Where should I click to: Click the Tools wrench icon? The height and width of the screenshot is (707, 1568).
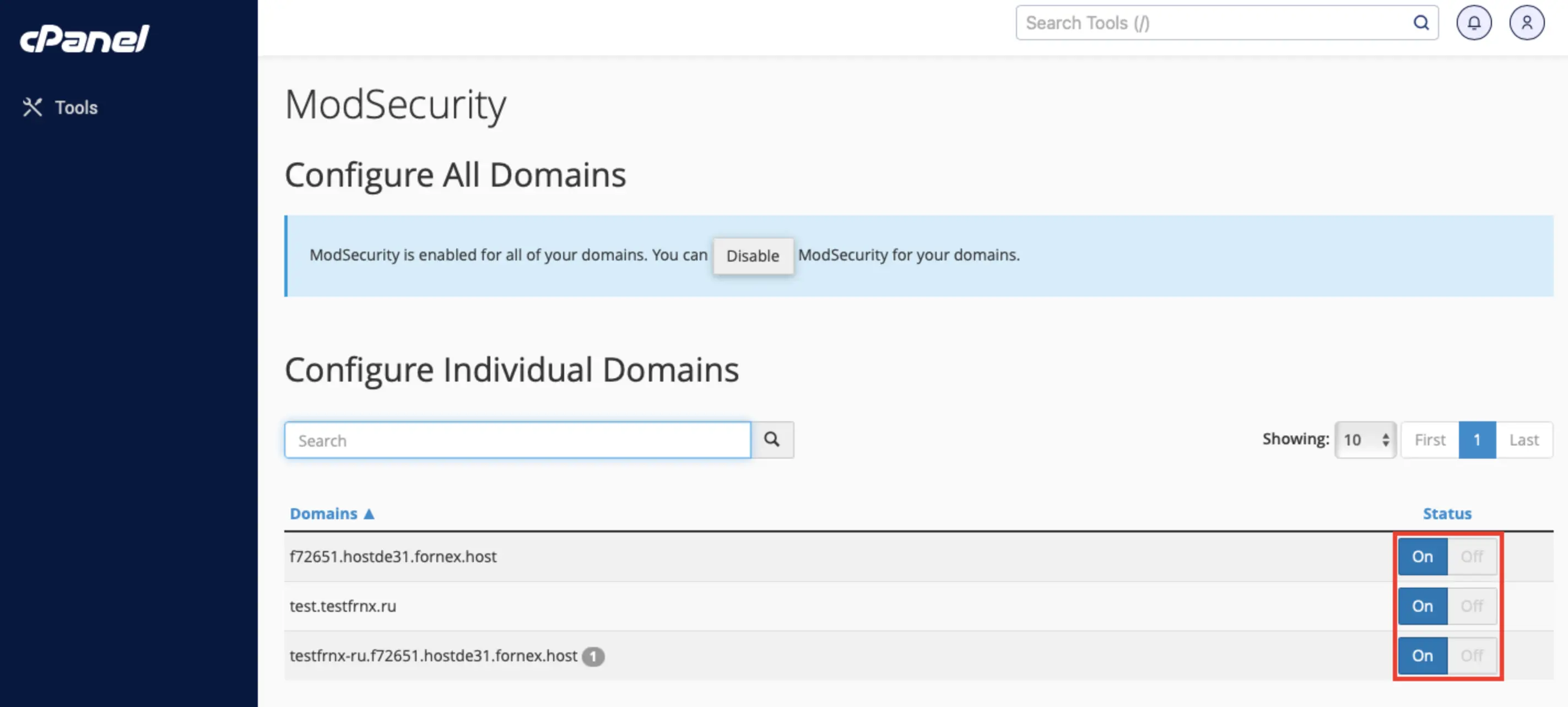click(33, 107)
